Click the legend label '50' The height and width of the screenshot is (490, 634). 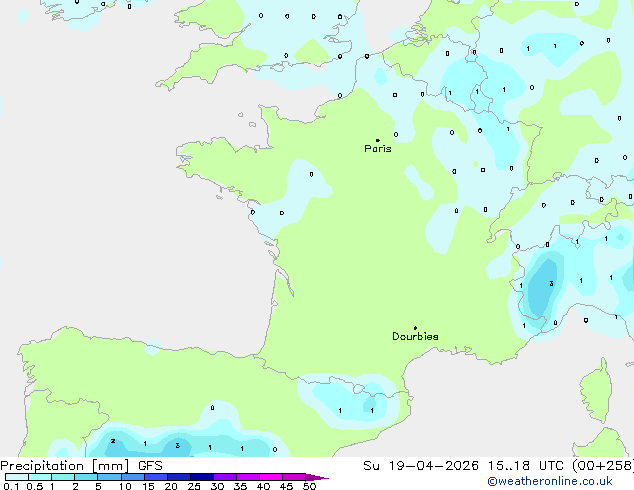(310, 486)
